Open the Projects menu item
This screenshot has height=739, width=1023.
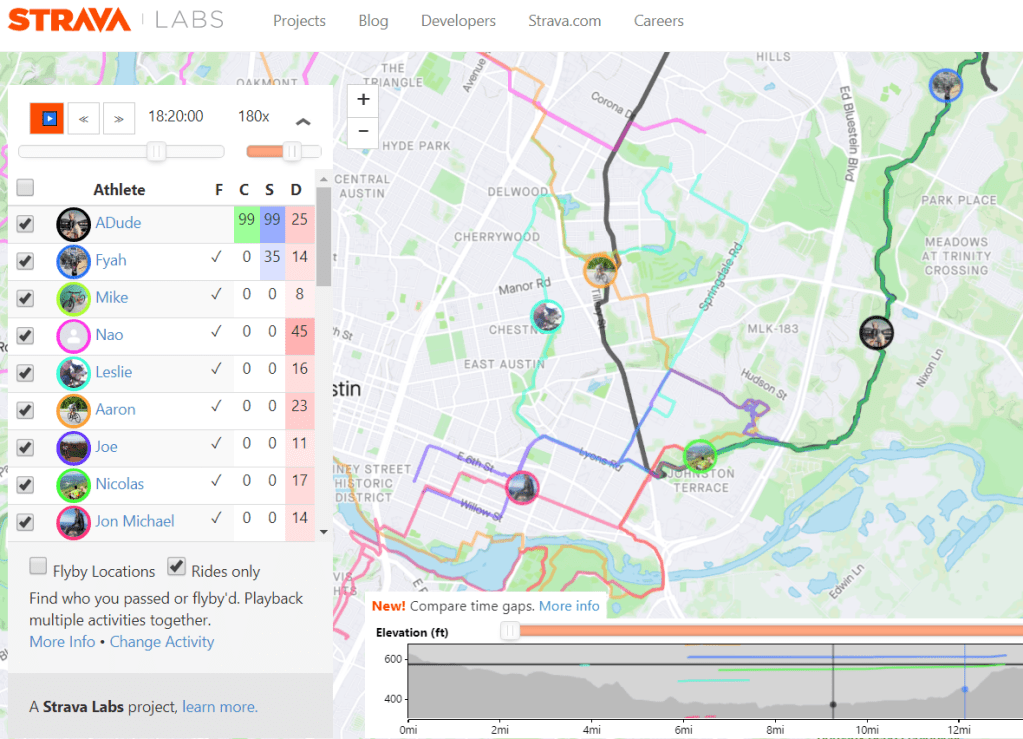[x=299, y=21]
